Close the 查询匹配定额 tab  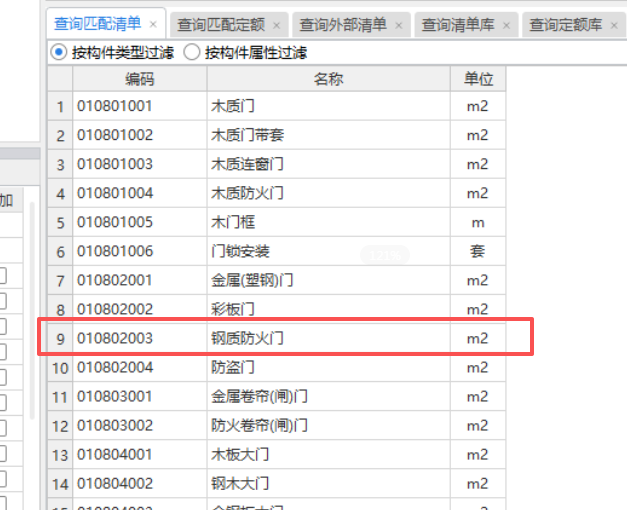pyautogui.click(x=277, y=26)
